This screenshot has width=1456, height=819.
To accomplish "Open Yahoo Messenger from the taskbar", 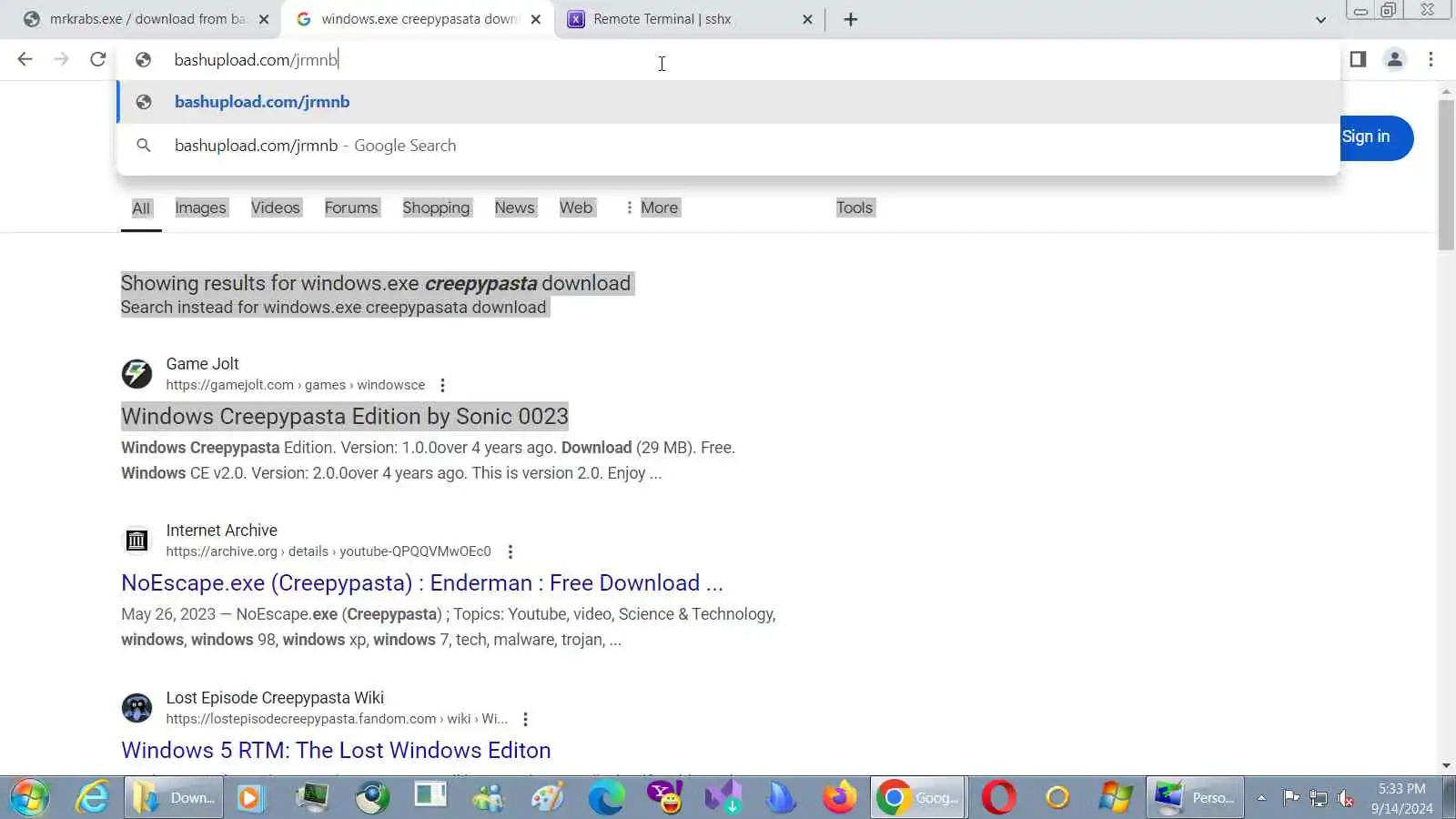I will (664, 798).
